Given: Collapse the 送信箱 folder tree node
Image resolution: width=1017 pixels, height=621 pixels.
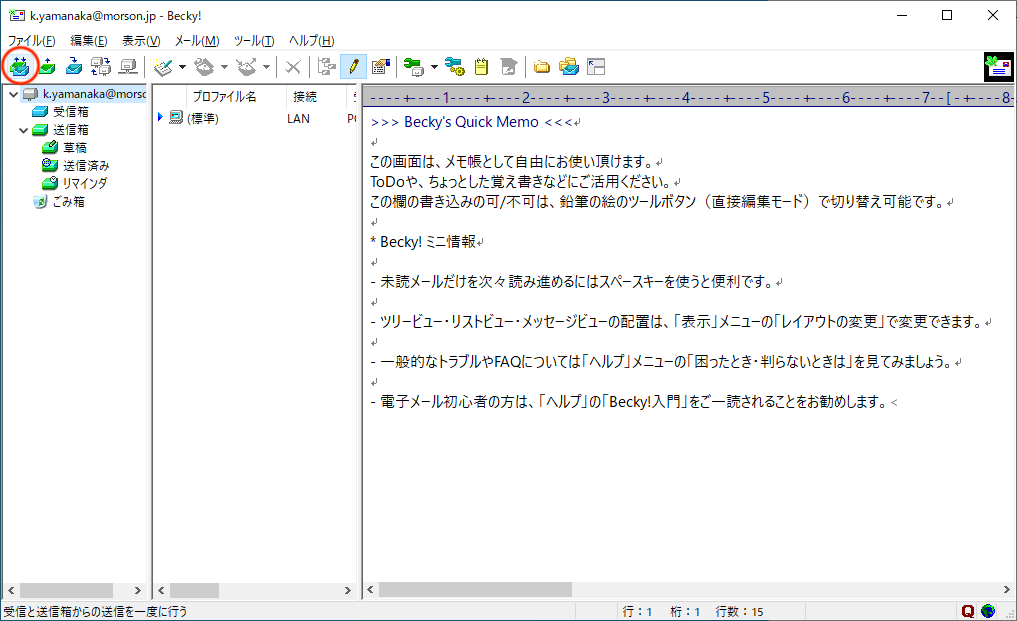Looking at the screenshot, I should tap(24, 130).
